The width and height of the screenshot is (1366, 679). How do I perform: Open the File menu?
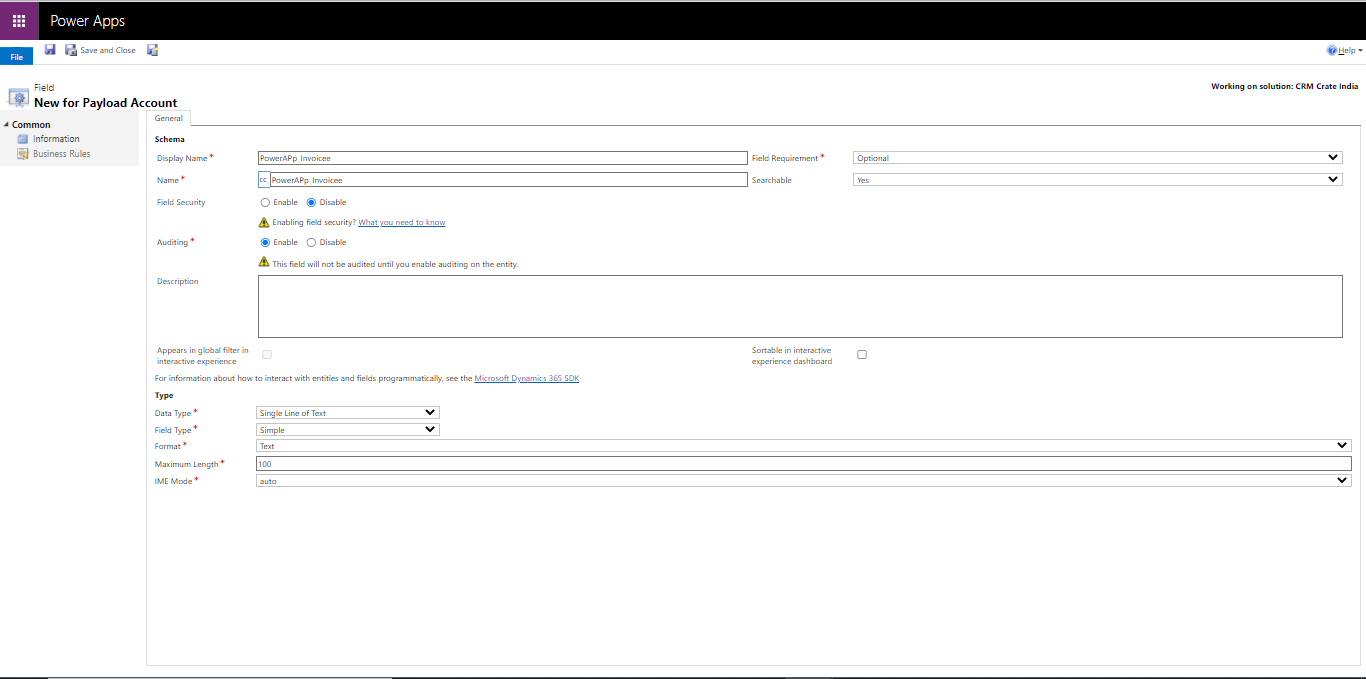[x=15, y=56]
